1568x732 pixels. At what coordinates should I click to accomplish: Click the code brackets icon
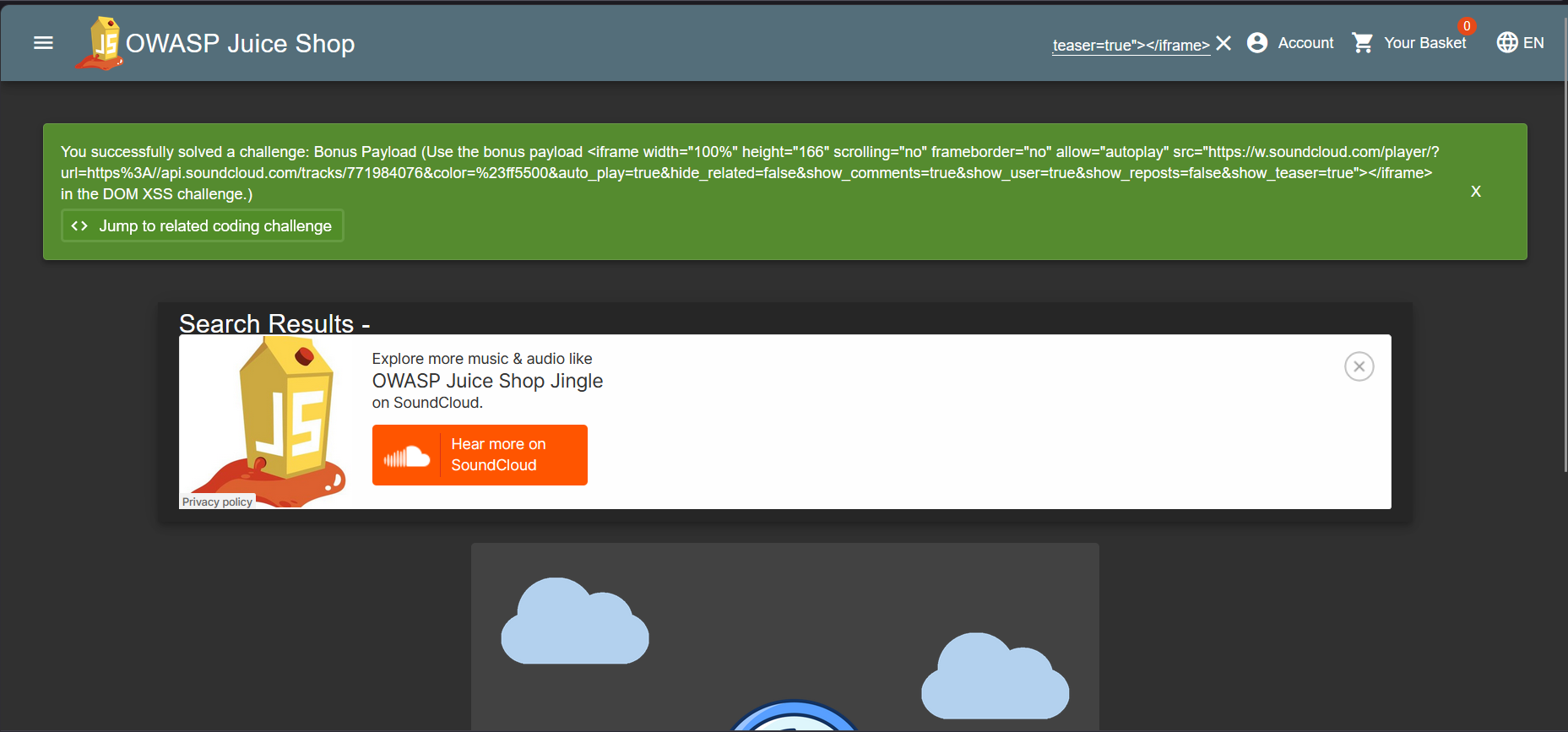(x=79, y=225)
